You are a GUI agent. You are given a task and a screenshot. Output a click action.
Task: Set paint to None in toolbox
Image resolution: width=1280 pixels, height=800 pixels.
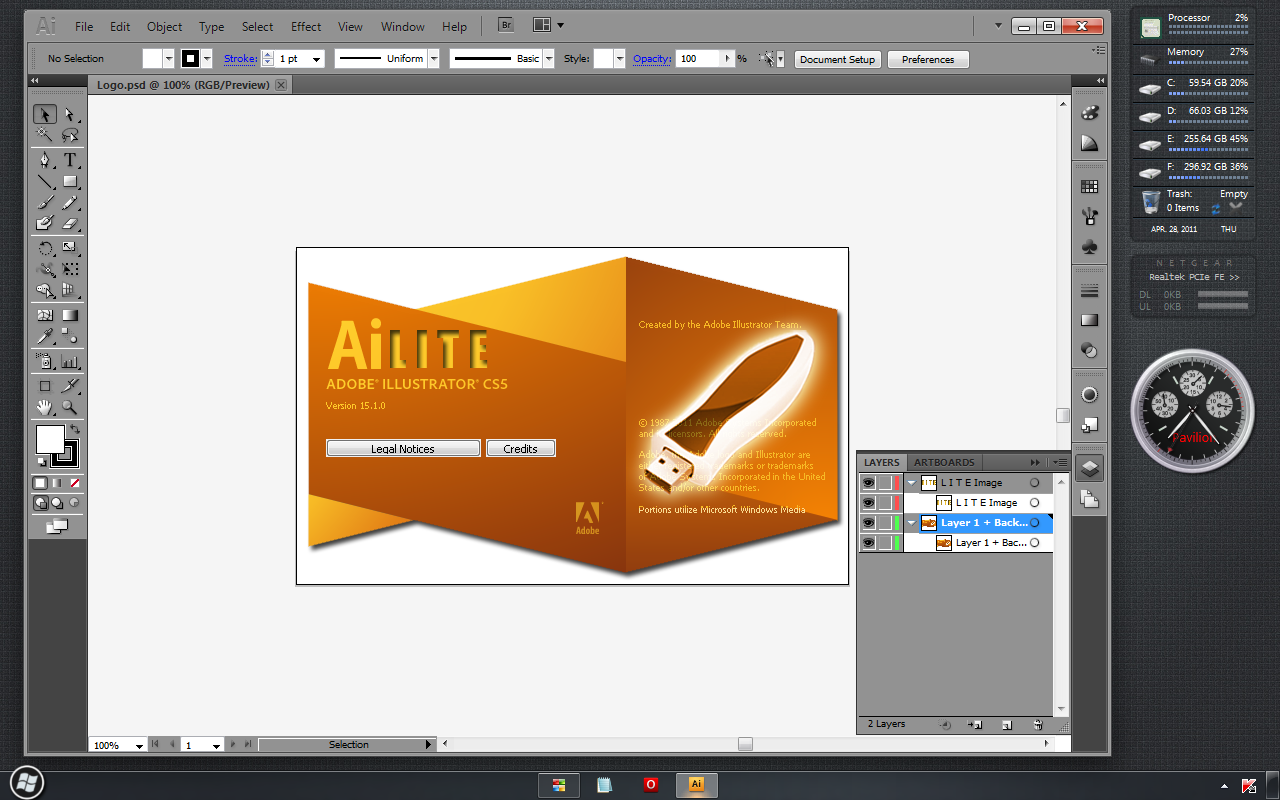pos(75,482)
